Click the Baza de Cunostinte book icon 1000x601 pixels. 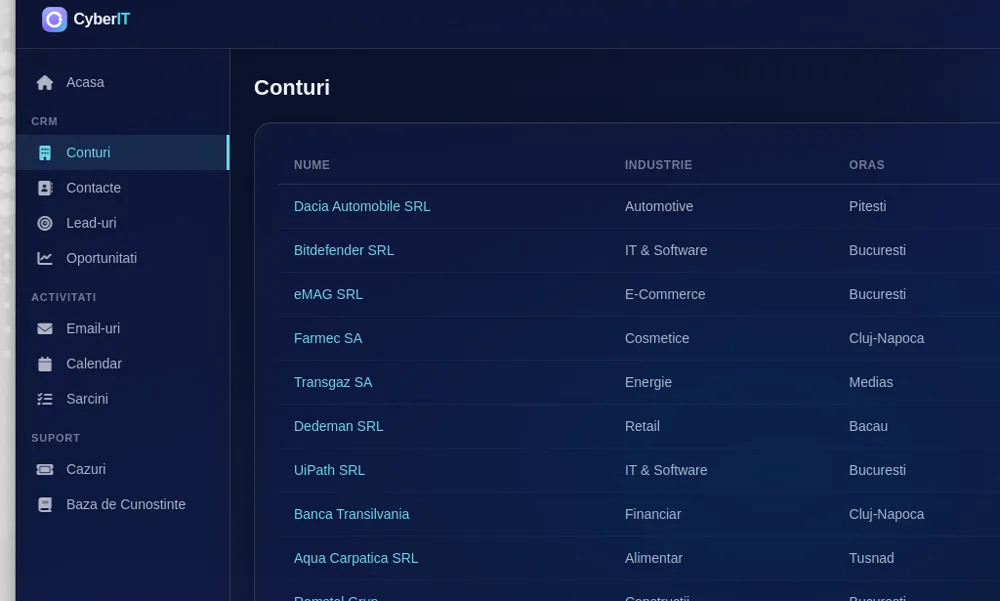45,504
